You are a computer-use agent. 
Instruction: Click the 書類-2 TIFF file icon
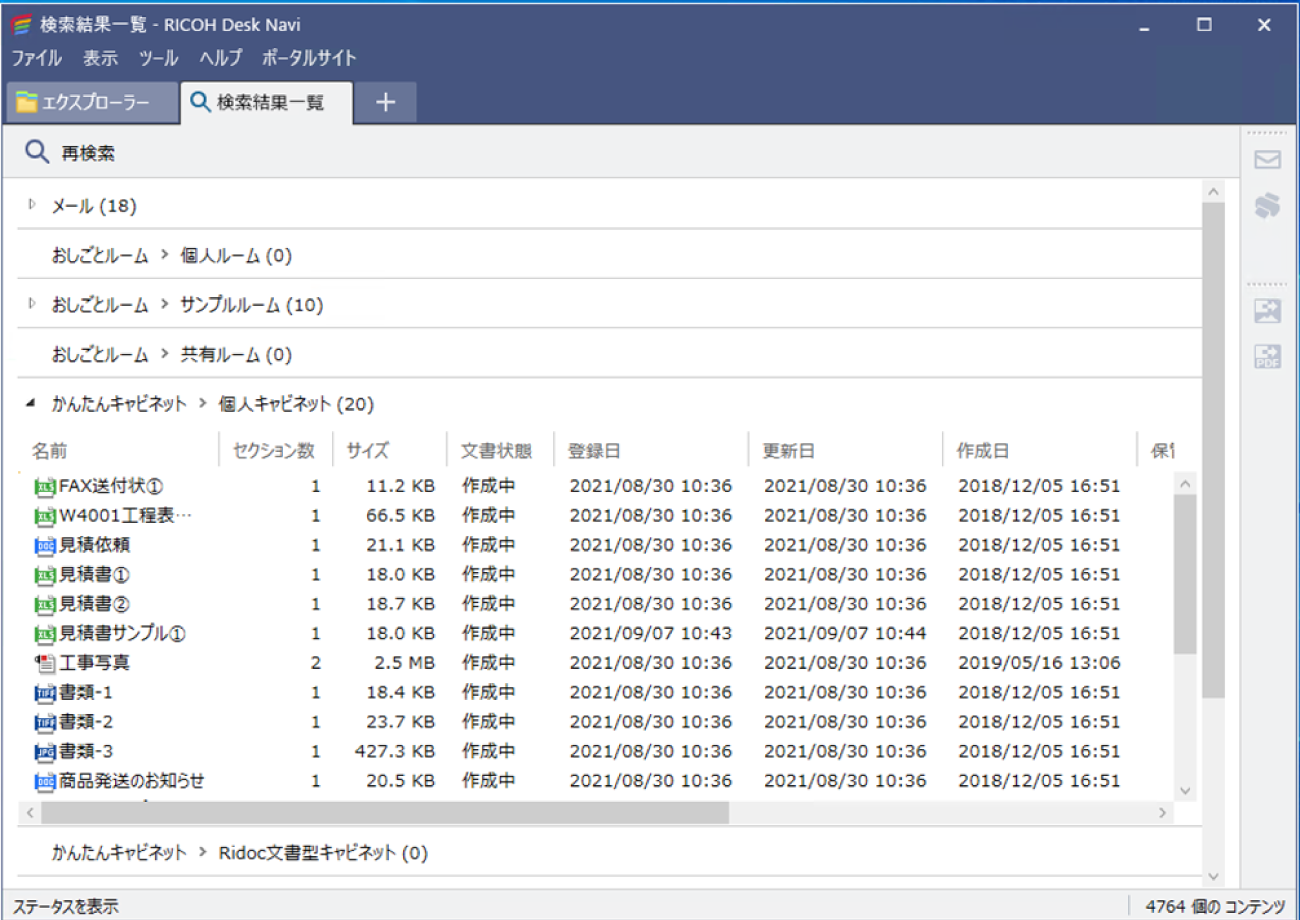[45, 722]
